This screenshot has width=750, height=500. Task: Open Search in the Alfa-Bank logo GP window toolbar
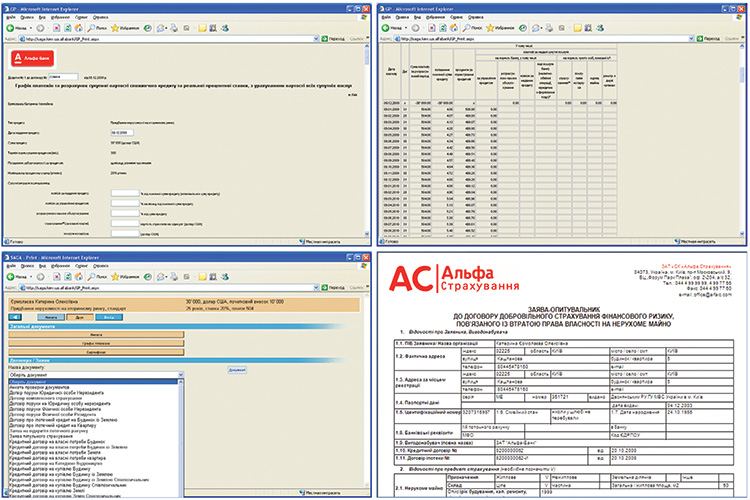point(97,28)
